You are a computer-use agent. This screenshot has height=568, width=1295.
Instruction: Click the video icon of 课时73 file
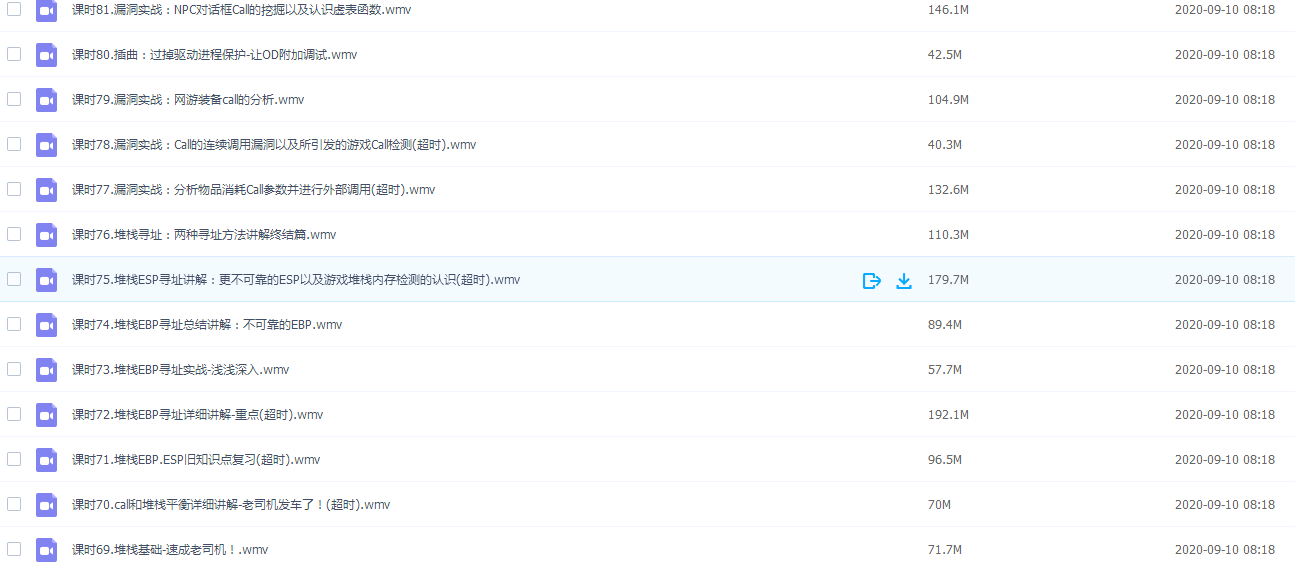pyautogui.click(x=46, y=370)
